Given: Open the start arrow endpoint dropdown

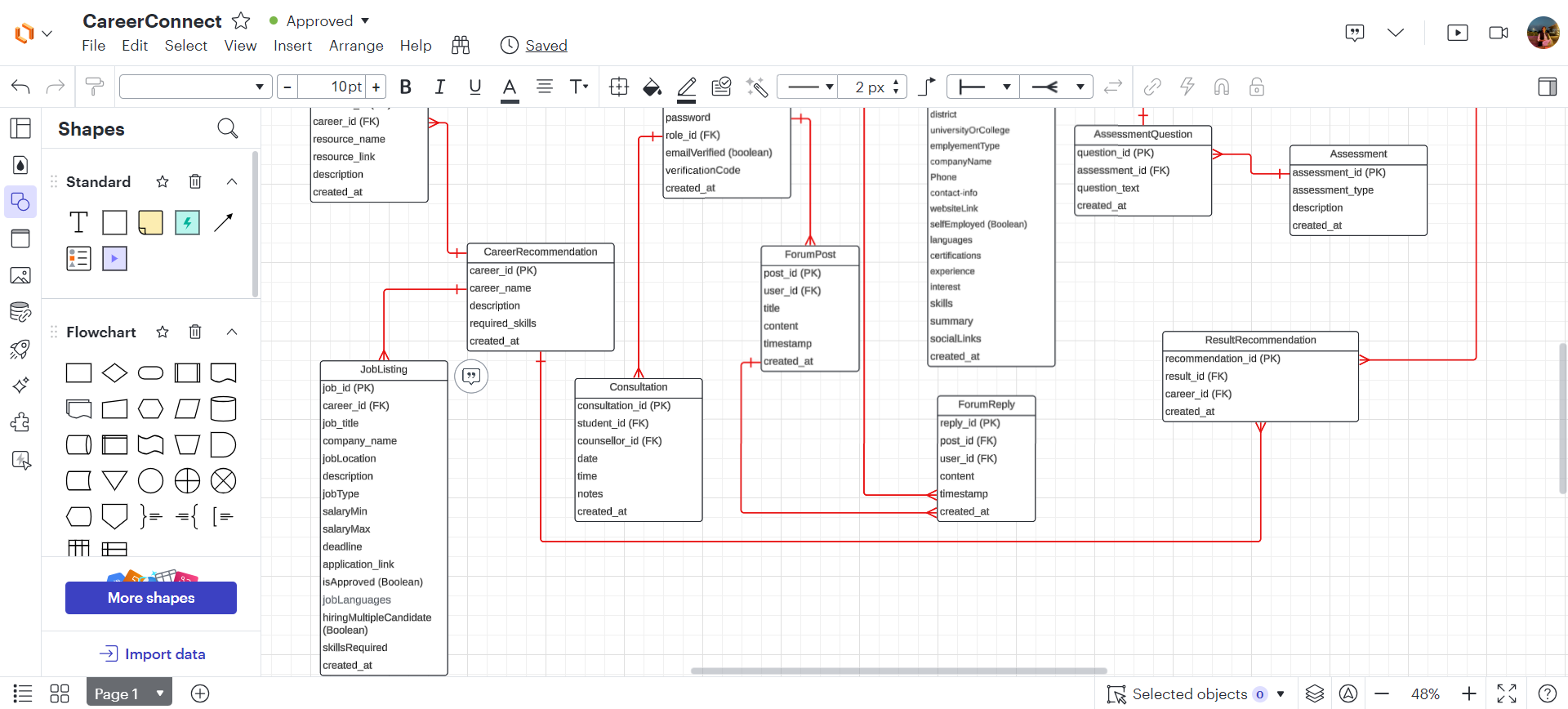Looking at the screenshot, I should tap(983, 87).
